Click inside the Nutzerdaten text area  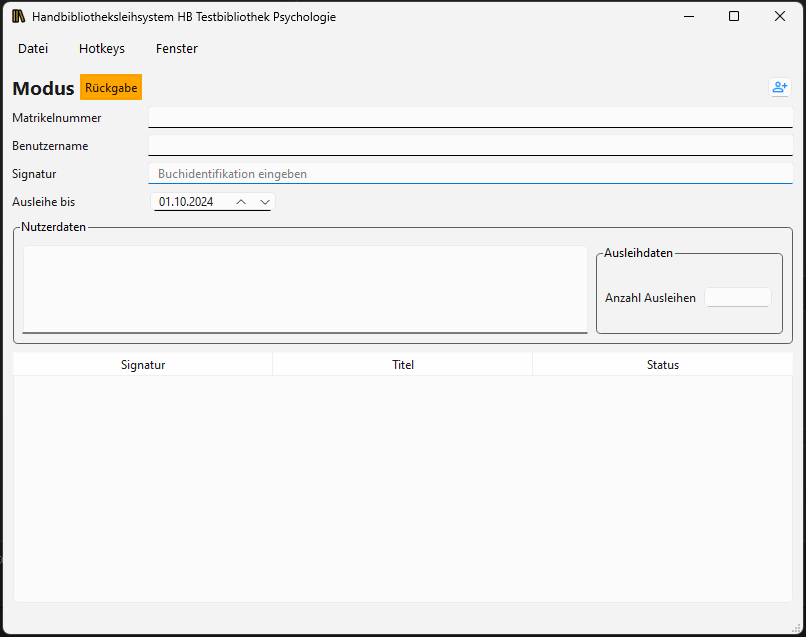click(305, 288)
